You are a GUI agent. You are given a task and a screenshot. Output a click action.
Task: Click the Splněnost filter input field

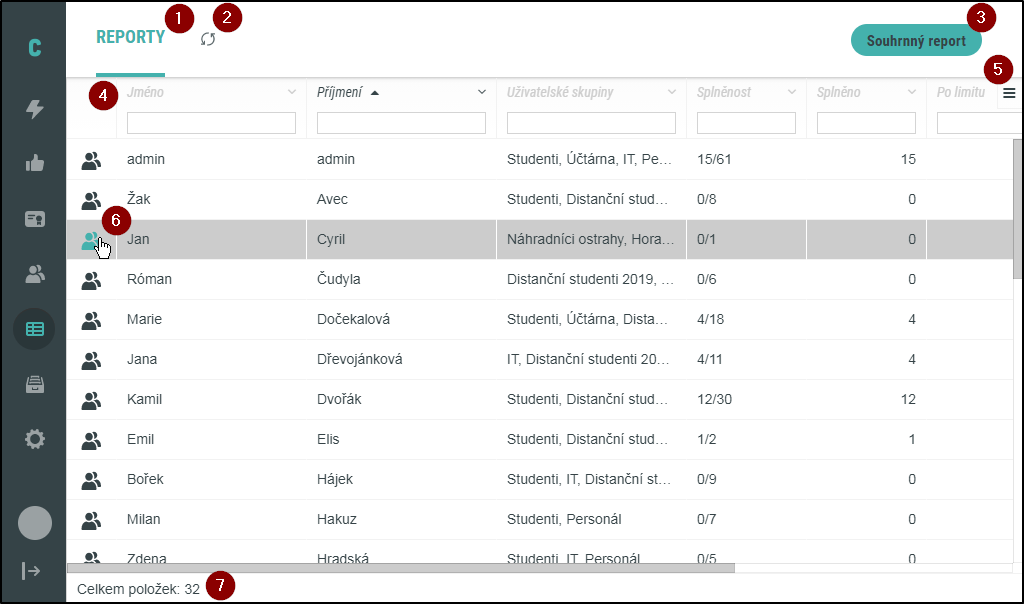pyautogui.click(x=746, y=123)
